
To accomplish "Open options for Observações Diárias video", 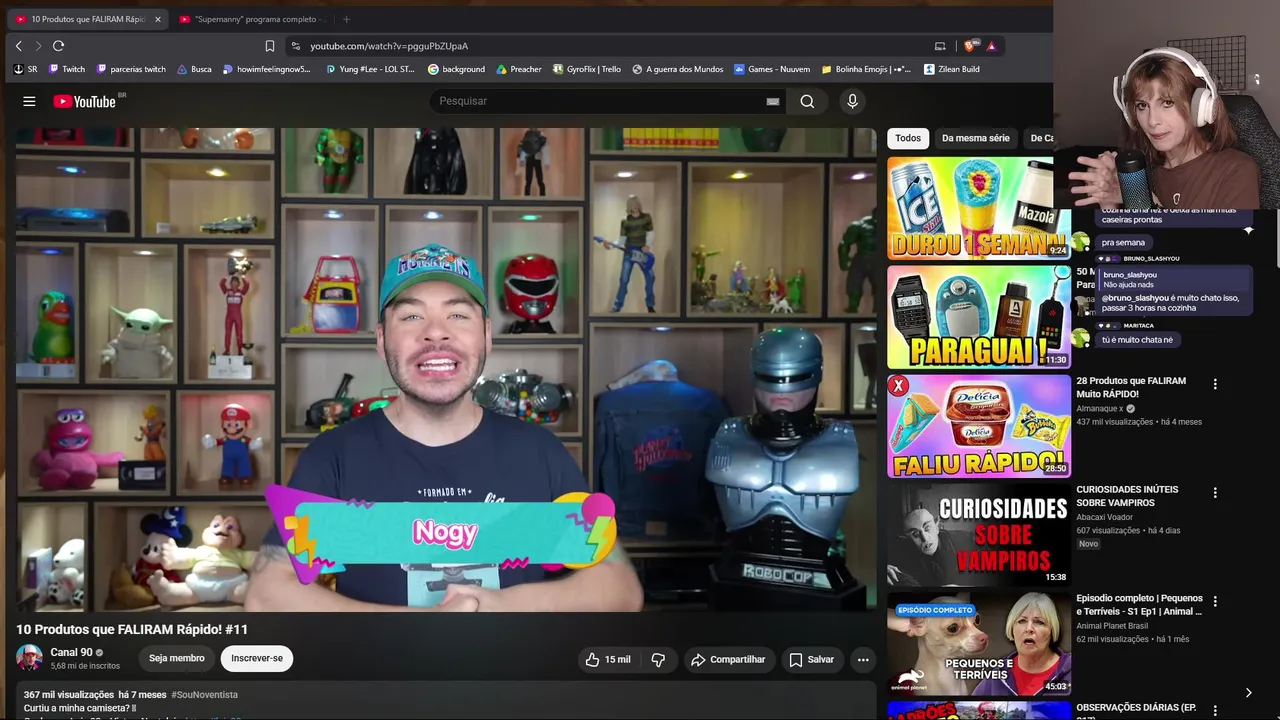I will click(1215, 710).
